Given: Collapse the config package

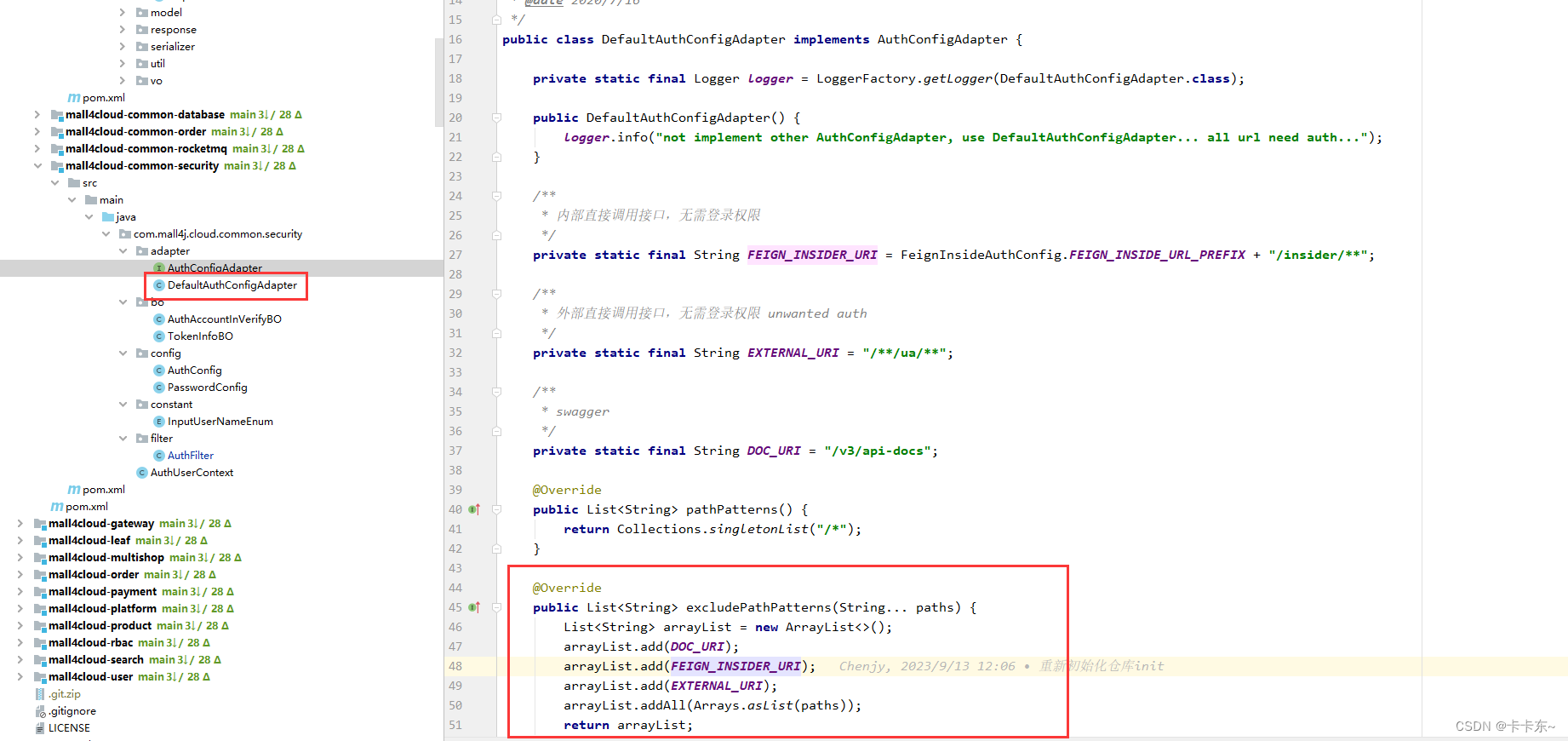Looking at the screenshot, I should point(123,353).
